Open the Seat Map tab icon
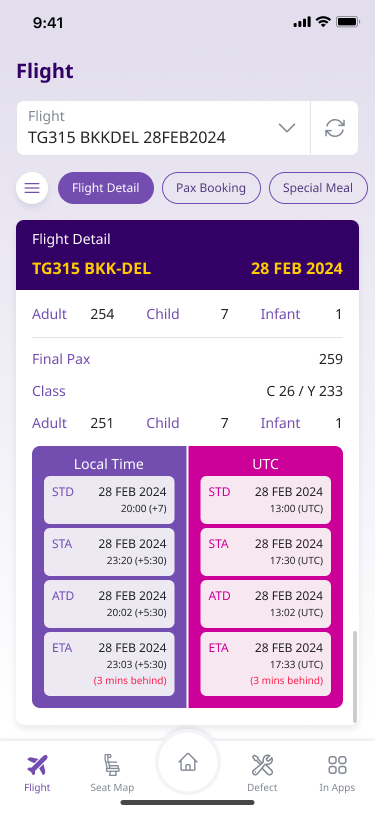 112,765
